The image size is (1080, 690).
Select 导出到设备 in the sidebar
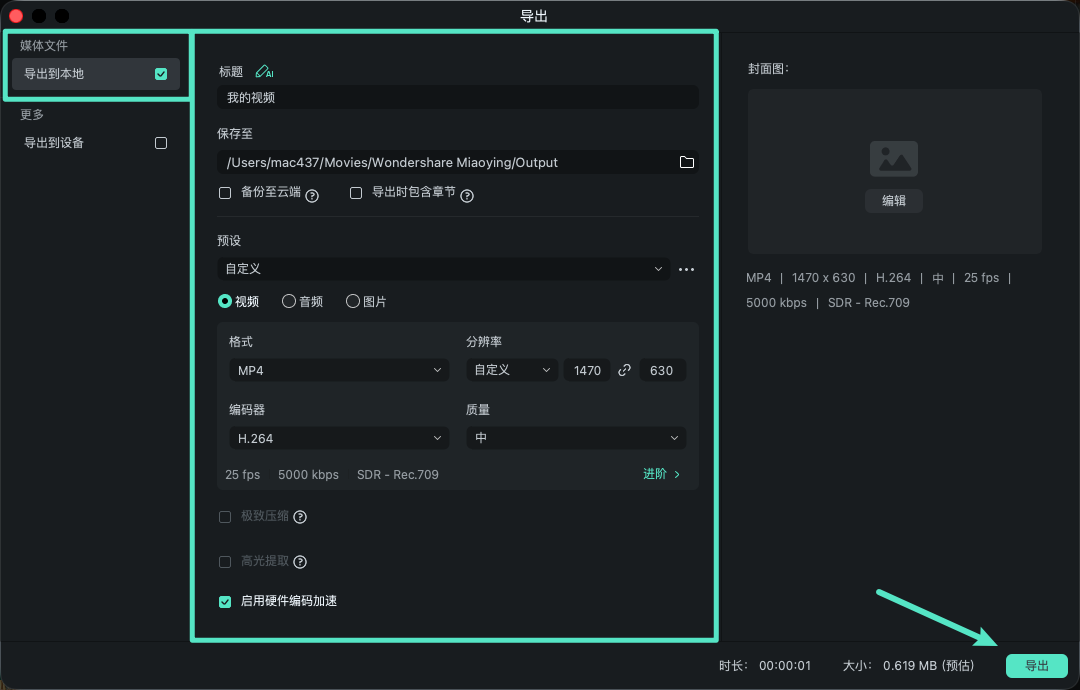pyautogui.click(x=96, y=143)
